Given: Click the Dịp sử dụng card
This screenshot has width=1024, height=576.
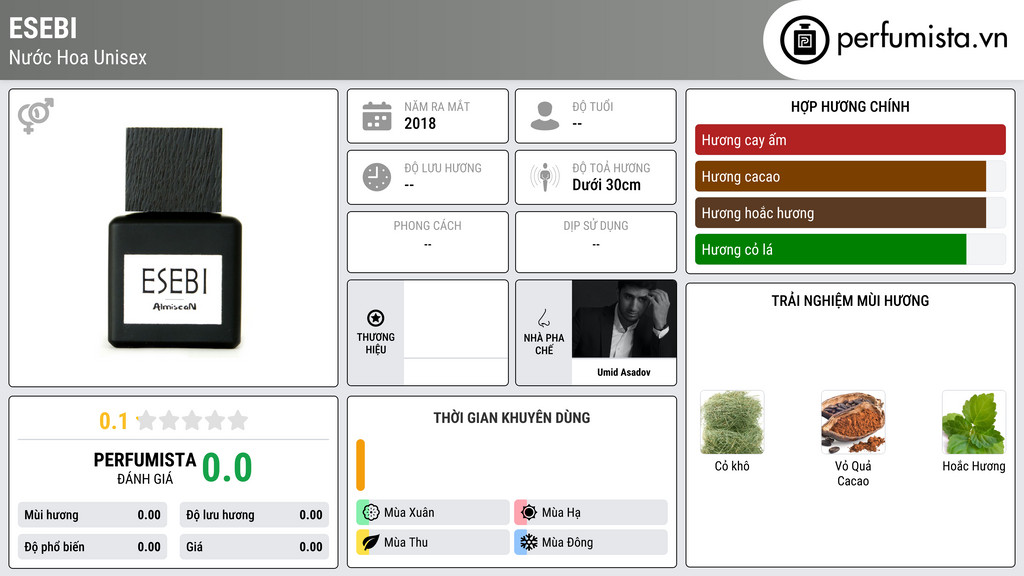Looking at the screenshot, I should (596, 242).
